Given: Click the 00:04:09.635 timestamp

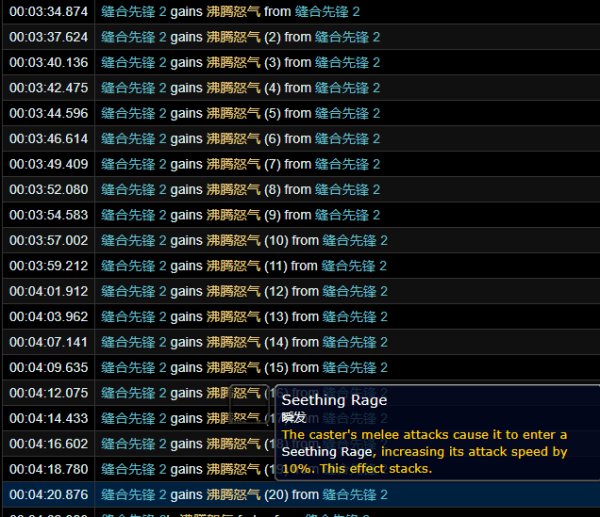Looking at the screenshot, I should [x=48, y=367].
